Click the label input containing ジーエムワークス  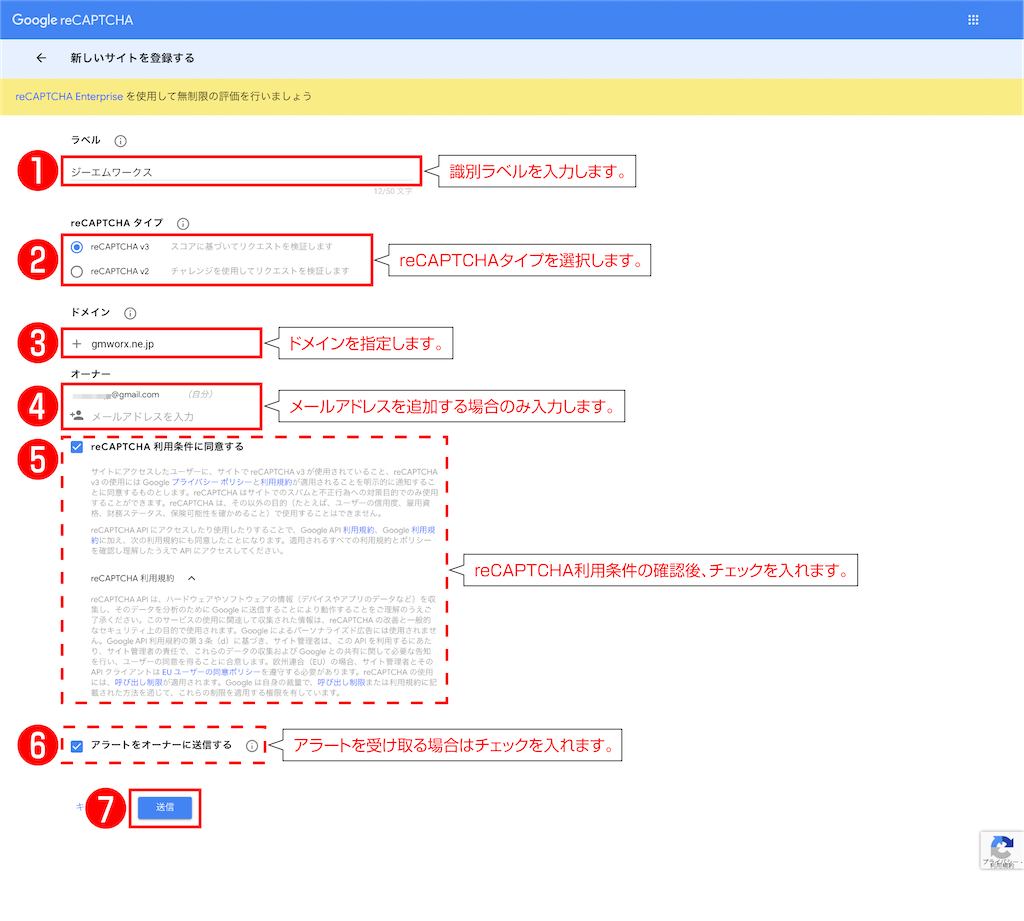pyautogui.click(x=241, y=172)
